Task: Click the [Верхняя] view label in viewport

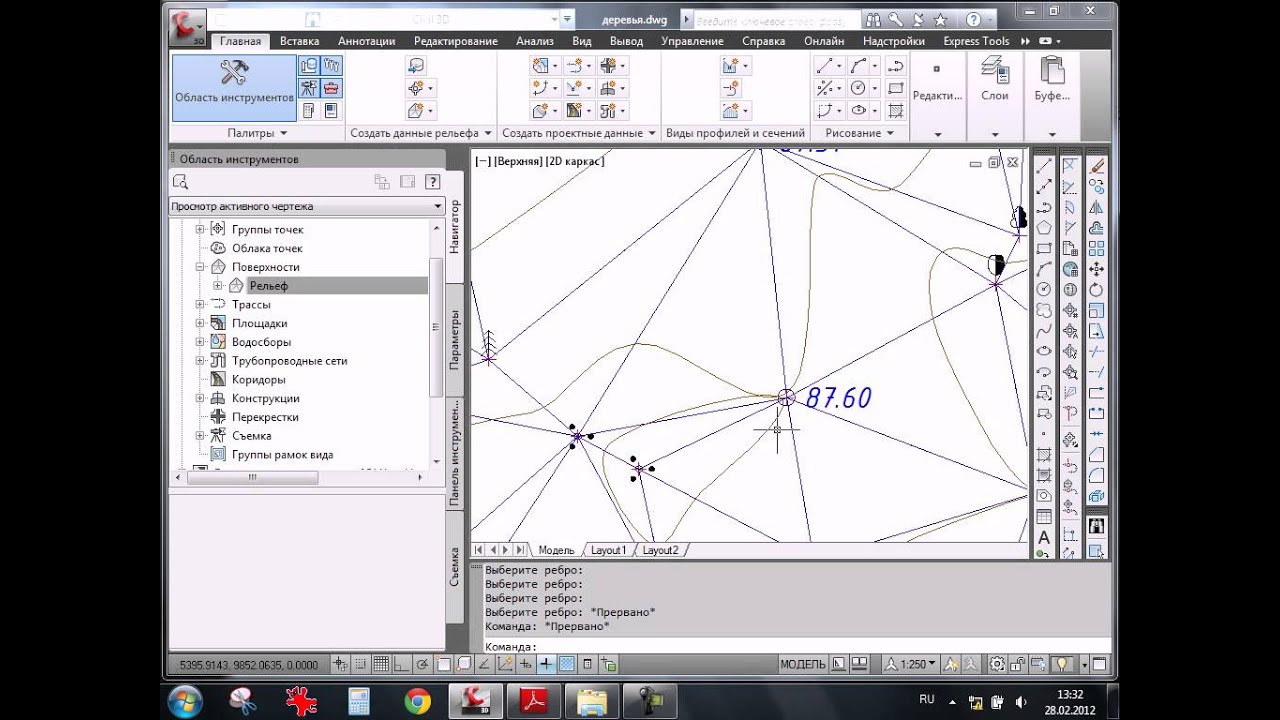Action: (x=519, y=160)
